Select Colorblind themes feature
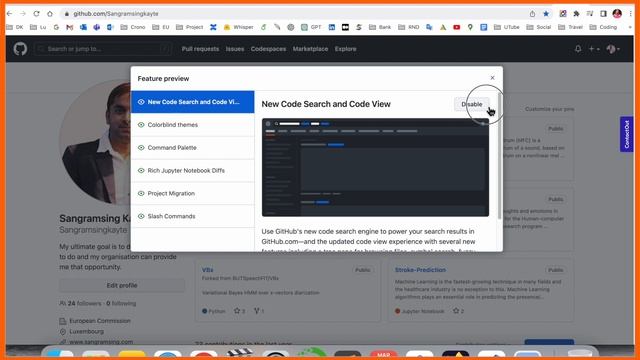This screenshot has width=640, height=360. coord(193,125)
